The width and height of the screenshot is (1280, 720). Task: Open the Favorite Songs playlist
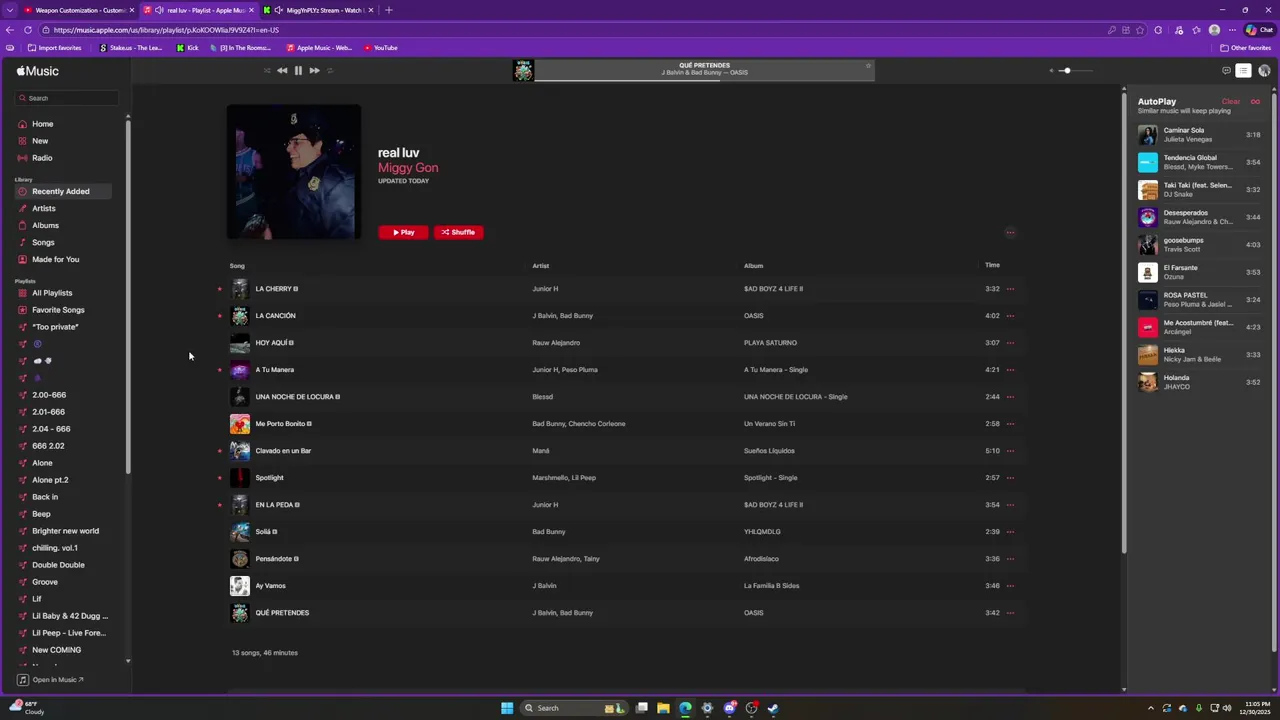pos(58,310)
